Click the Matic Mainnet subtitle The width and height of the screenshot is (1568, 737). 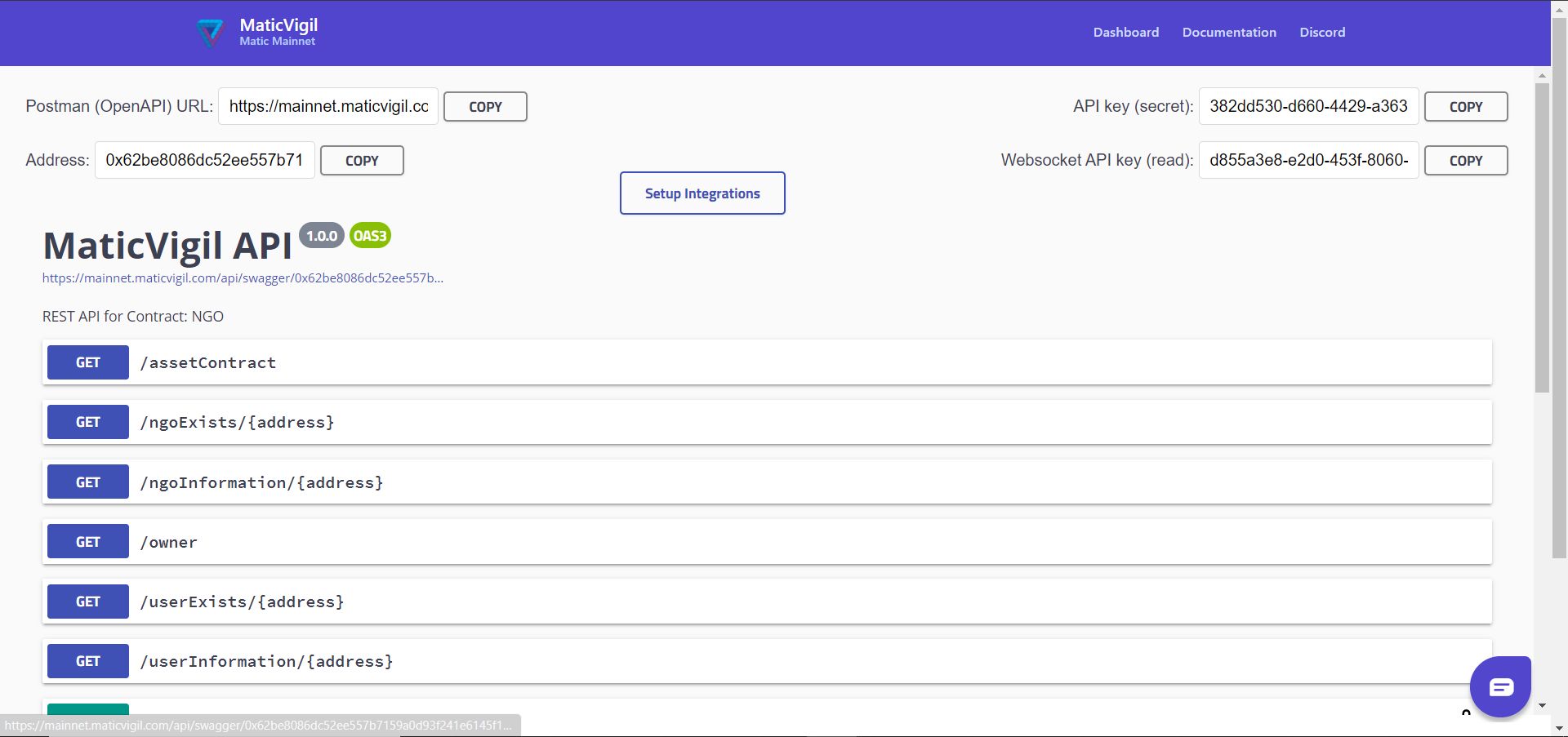click(x=277, y=42)
